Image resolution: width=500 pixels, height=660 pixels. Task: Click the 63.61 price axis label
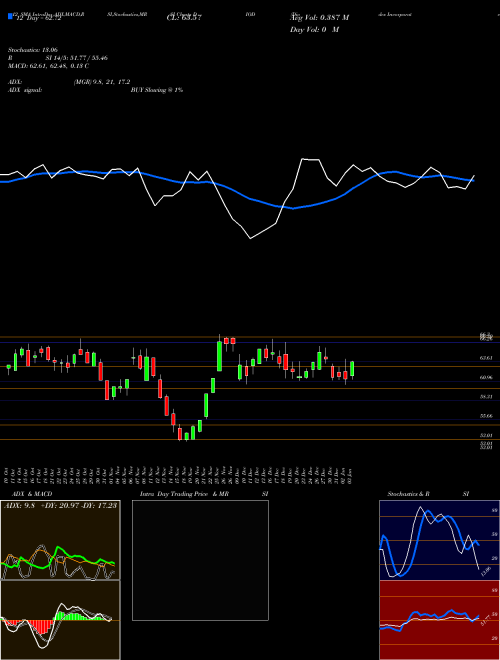[486, 358]
